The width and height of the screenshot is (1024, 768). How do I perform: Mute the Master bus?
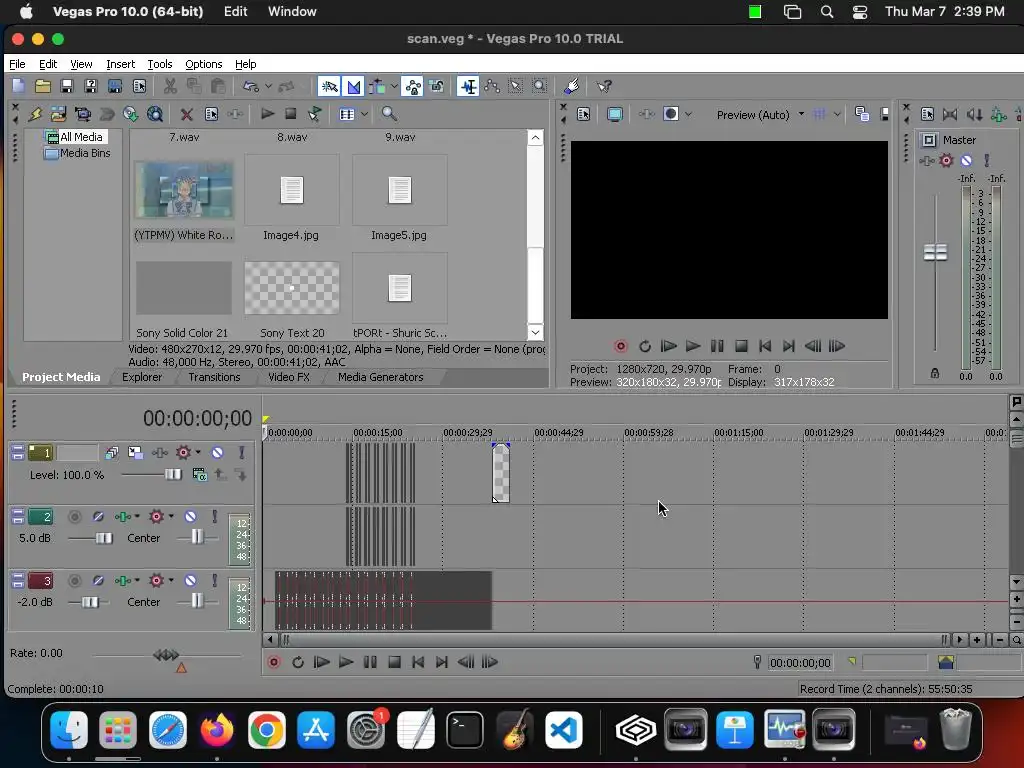tap(967, 160)
